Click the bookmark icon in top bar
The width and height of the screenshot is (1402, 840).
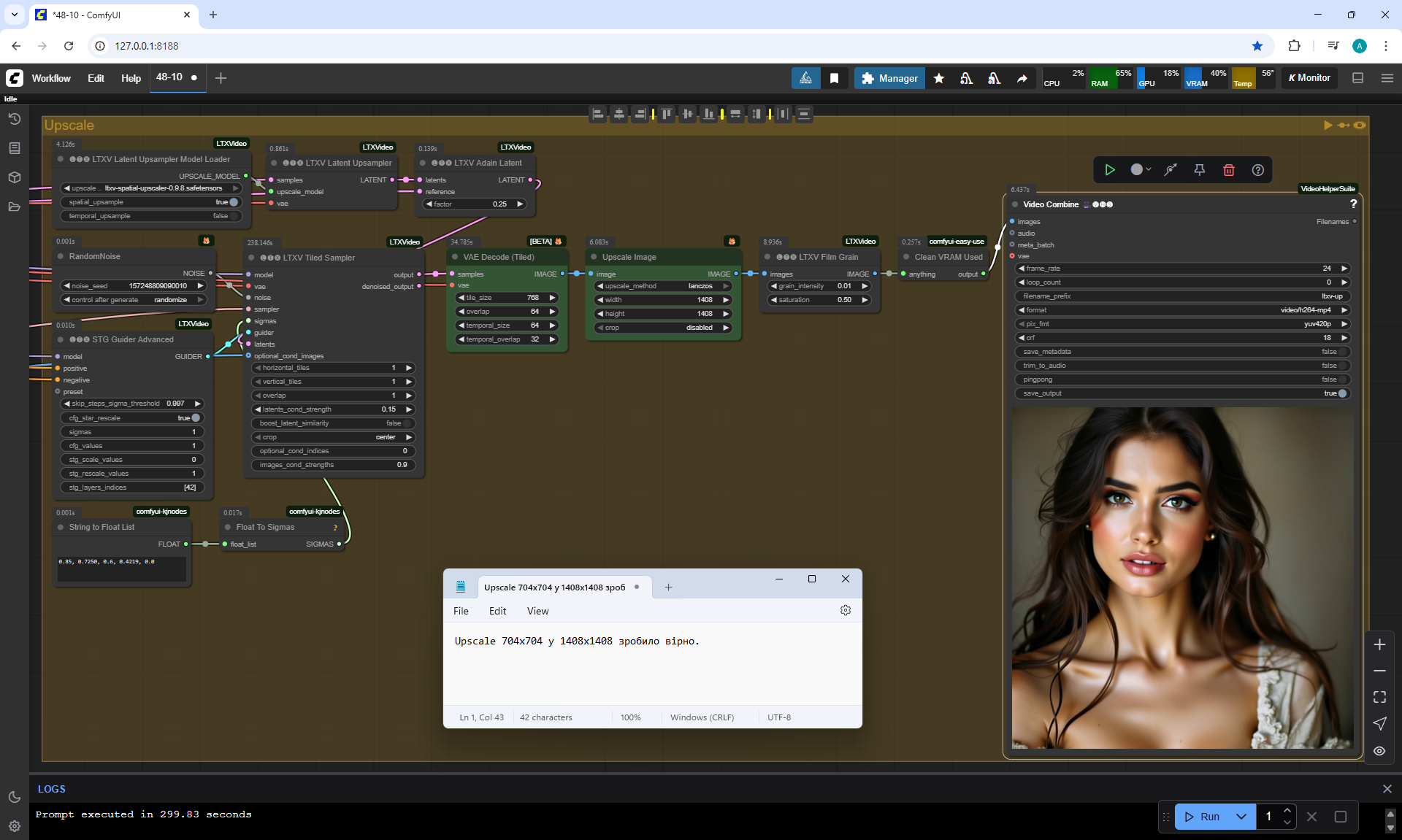(834, 78)
